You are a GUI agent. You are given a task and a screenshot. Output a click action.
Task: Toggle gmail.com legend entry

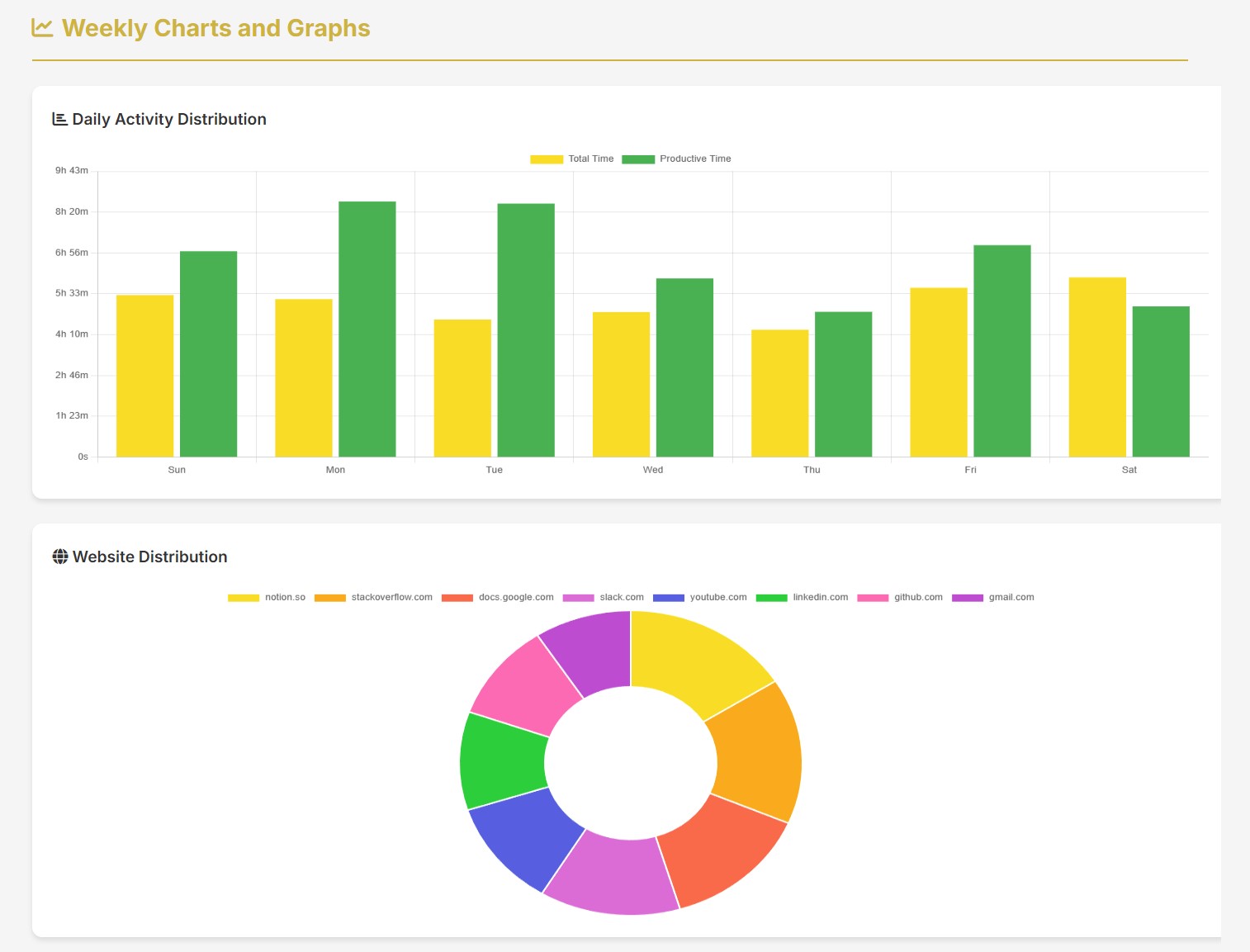(x=993, y=598)
